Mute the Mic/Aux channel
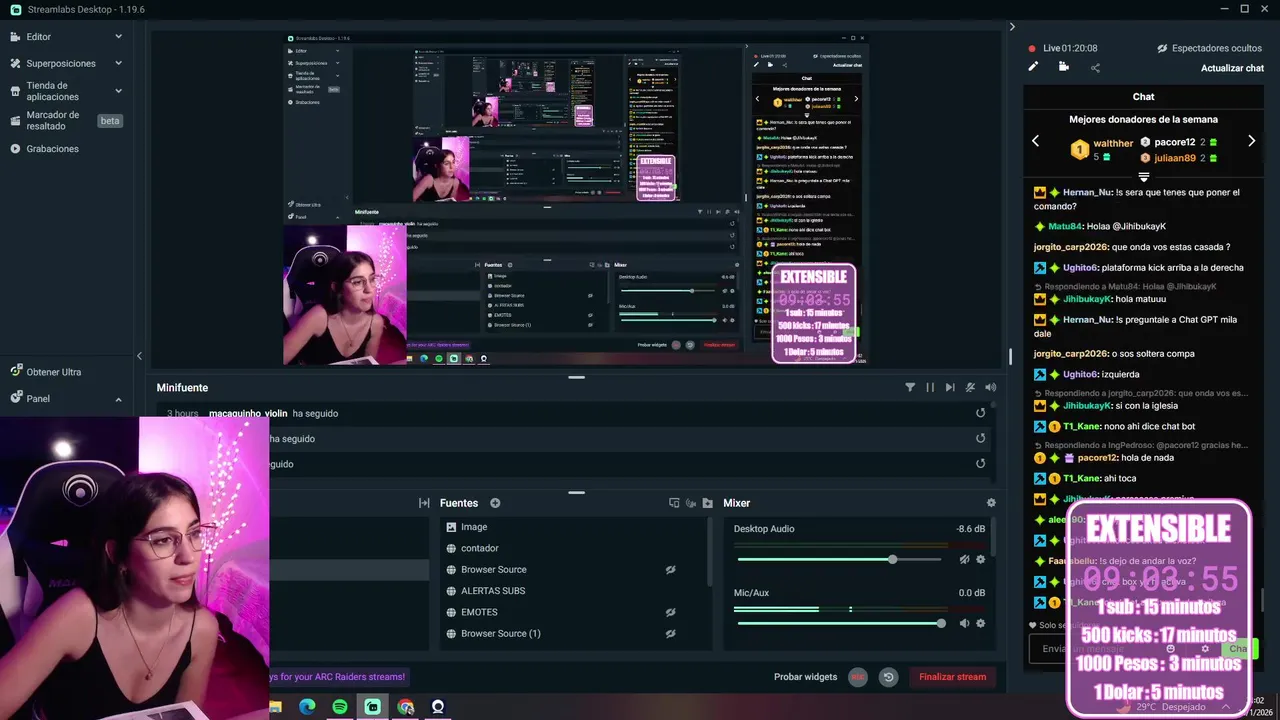This screenshot has width=1280, height=720. [964, 623]
